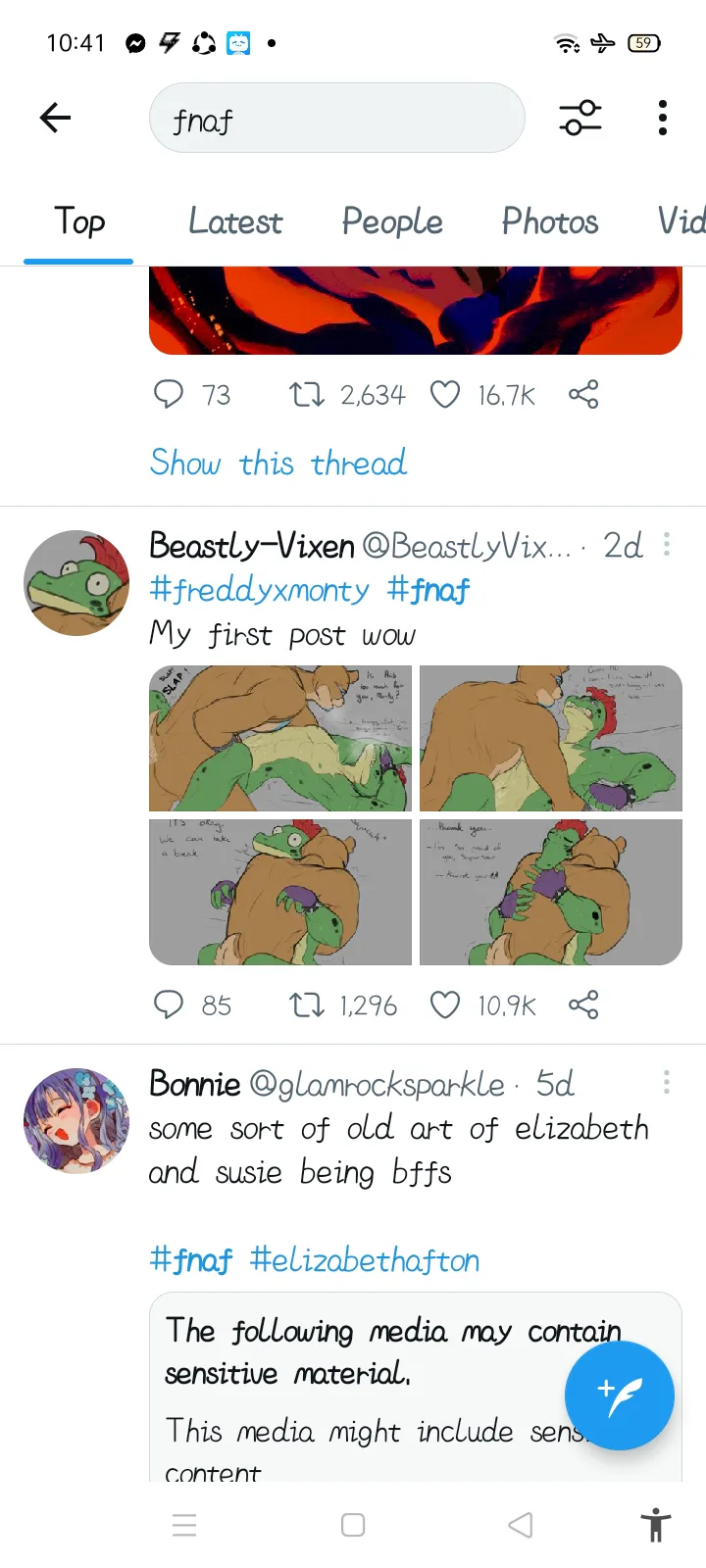Open the top-right overflow menu
The width and height of the screenshot is (706, 1568).
[x=663, y=119]
